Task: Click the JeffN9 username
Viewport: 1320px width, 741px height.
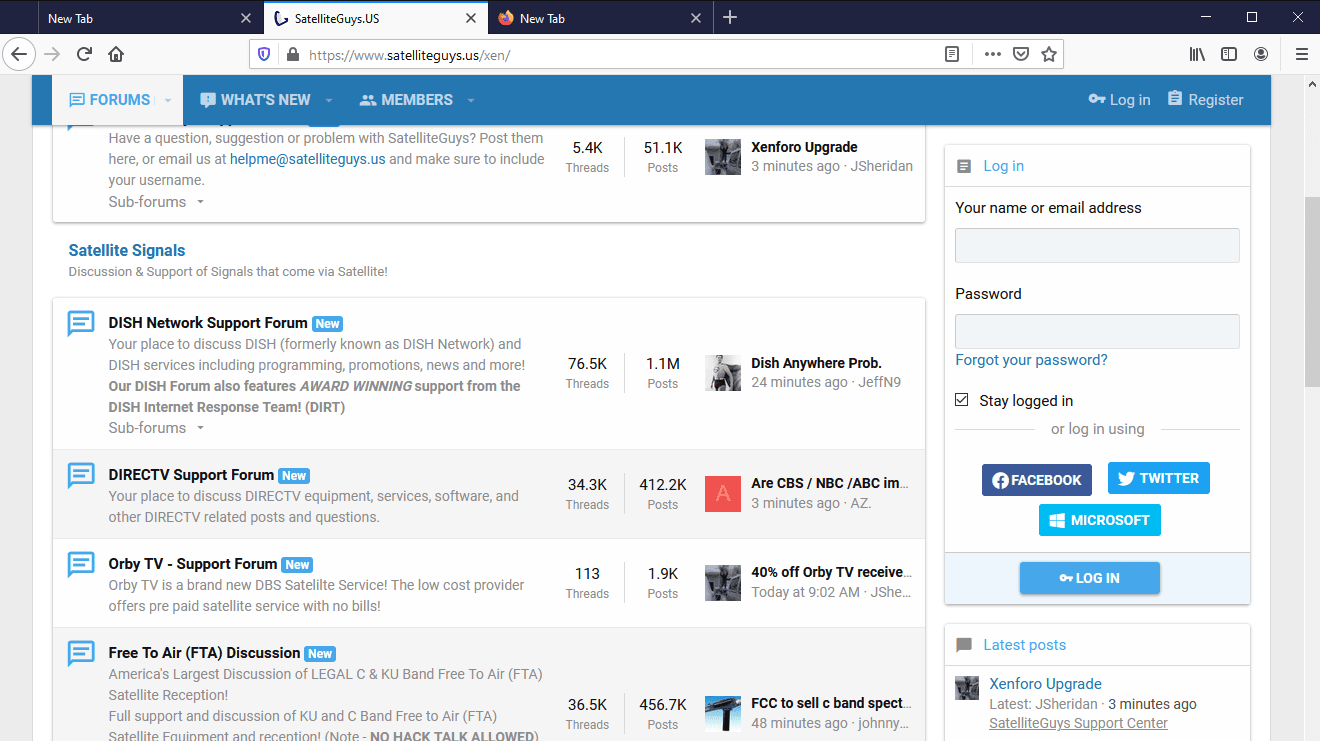Action: [x=880, y=382]
